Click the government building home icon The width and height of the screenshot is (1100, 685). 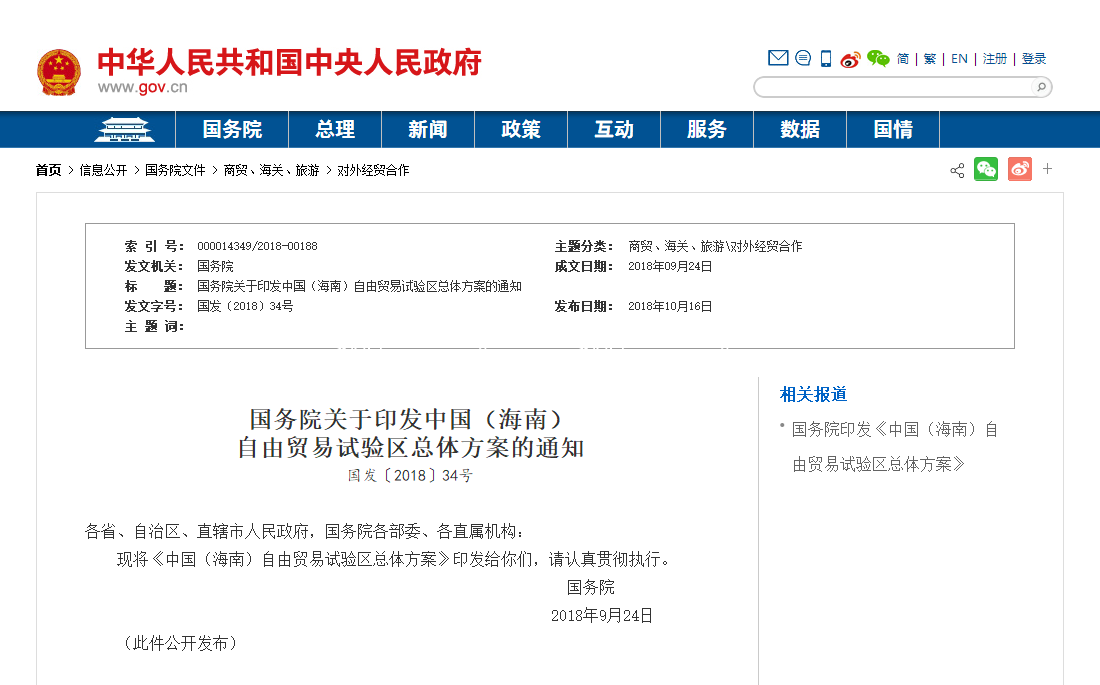tap(124, 130)
